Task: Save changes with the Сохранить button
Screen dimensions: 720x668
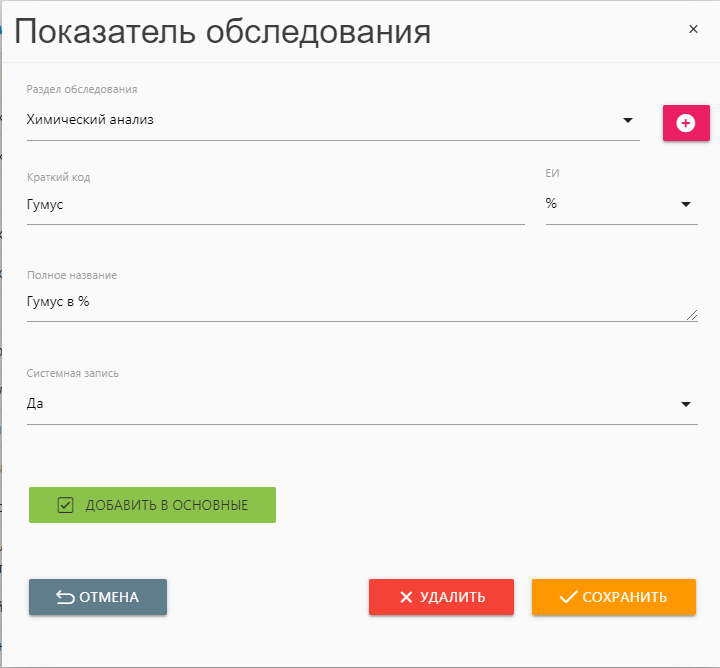Action: [613, 597]
